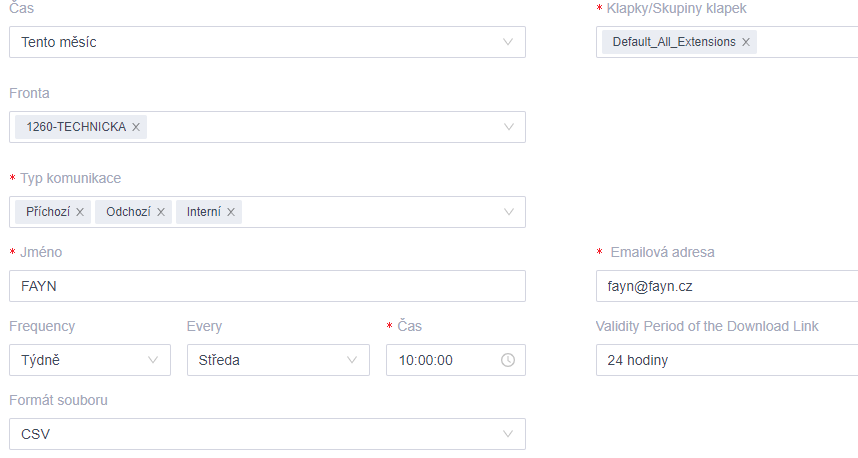Expand the CSV file format dropdown
Image resolution: width=858 pixels, height=458 pixels.
pyautogui.click(x=268, y=434)
